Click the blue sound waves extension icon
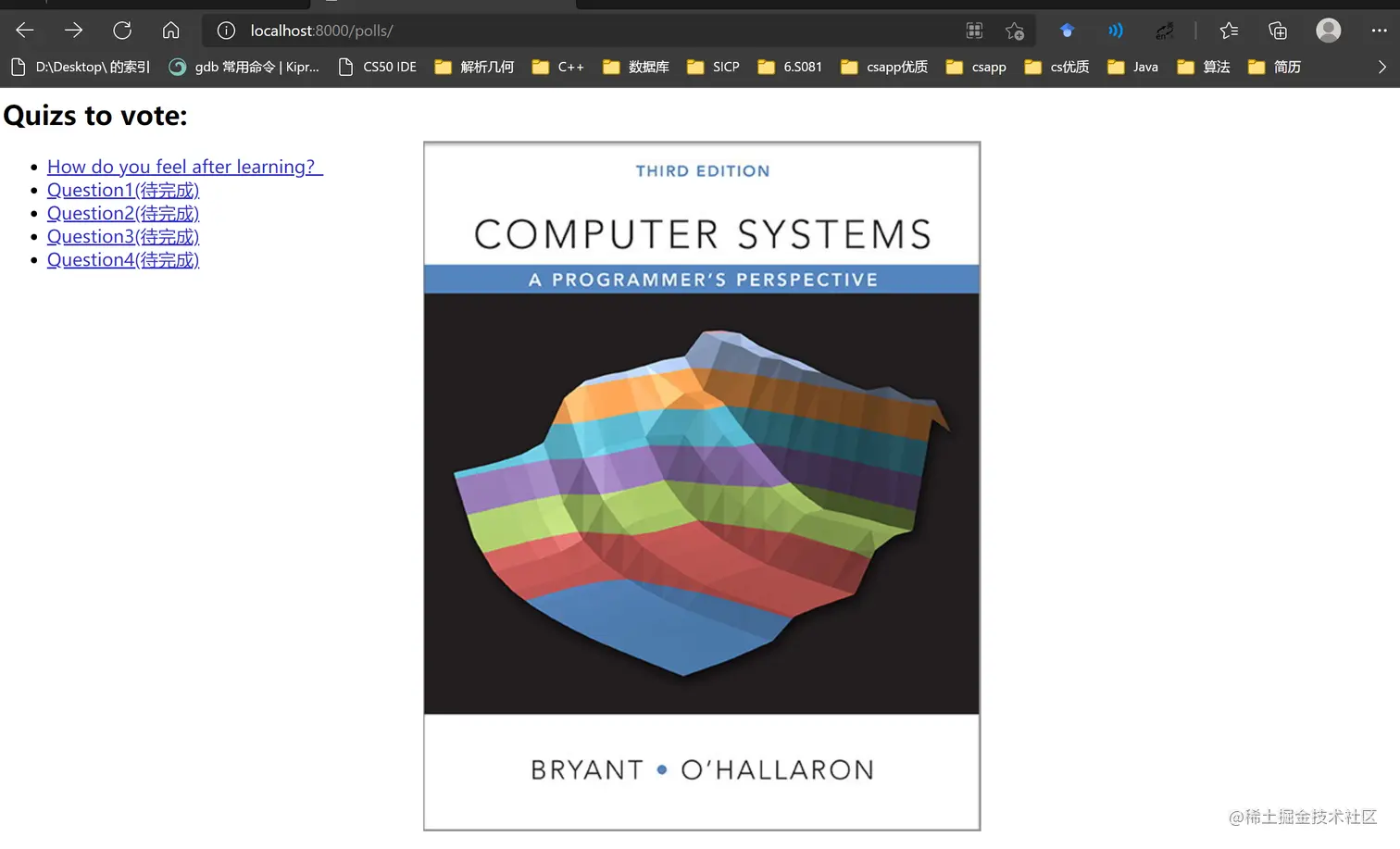The image size is (1400, 849). click(x=1116, y=31)
